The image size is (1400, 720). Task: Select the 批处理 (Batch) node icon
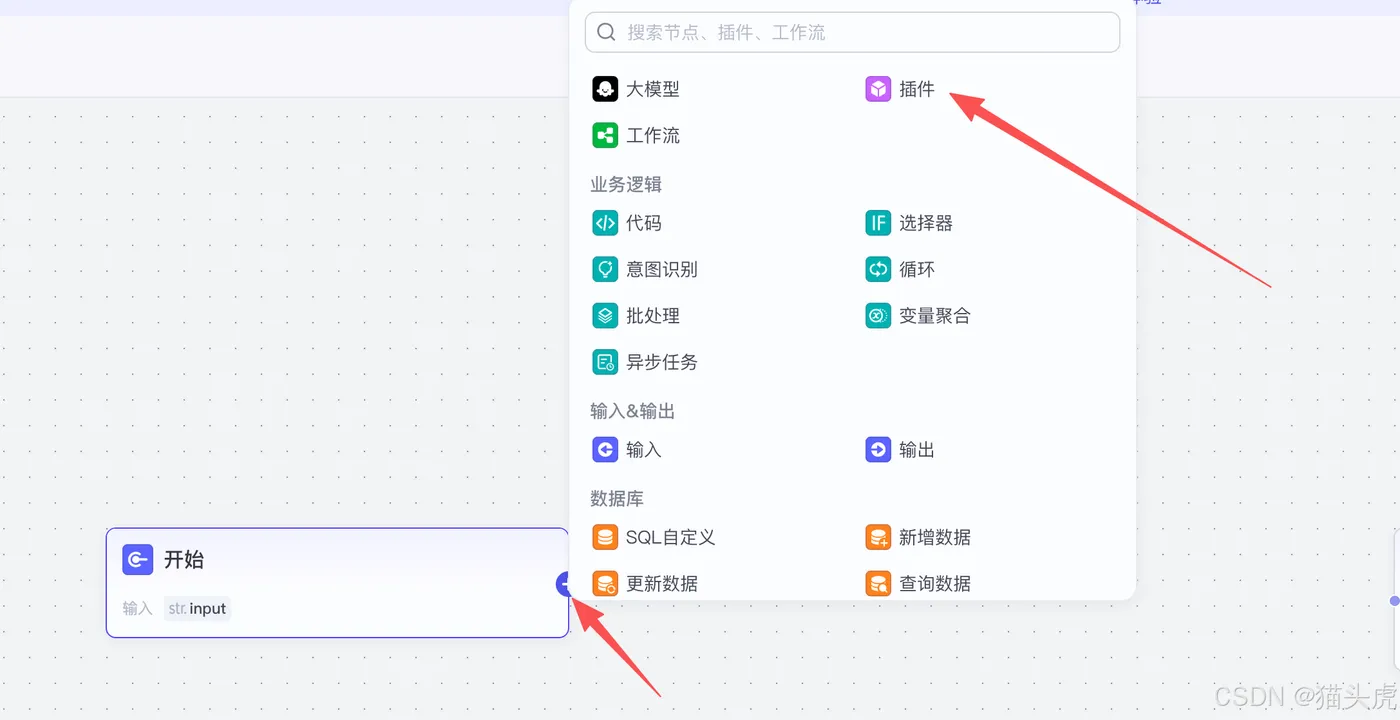click(x=605, y=315)
